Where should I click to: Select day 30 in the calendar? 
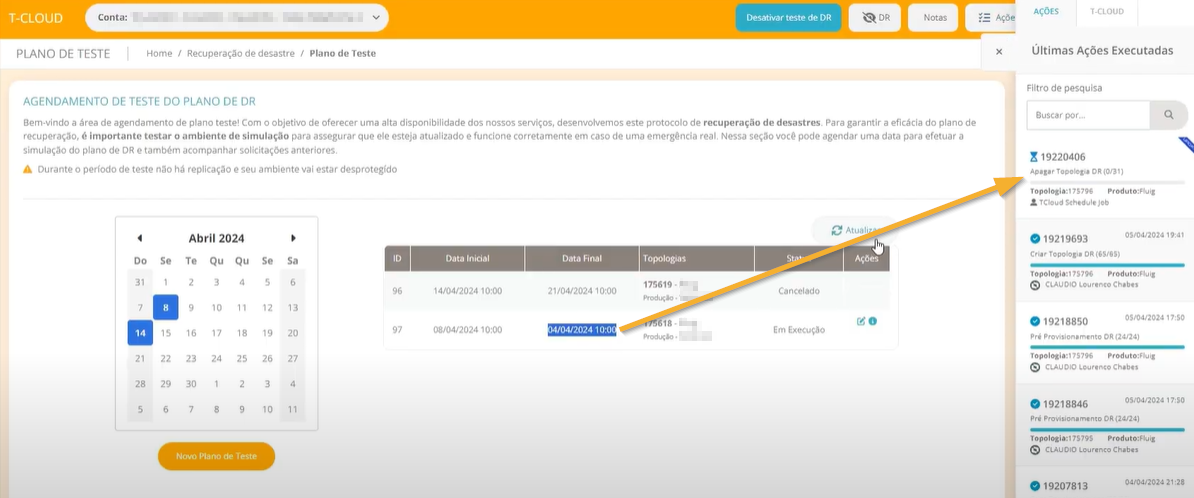tap(191, 383)
